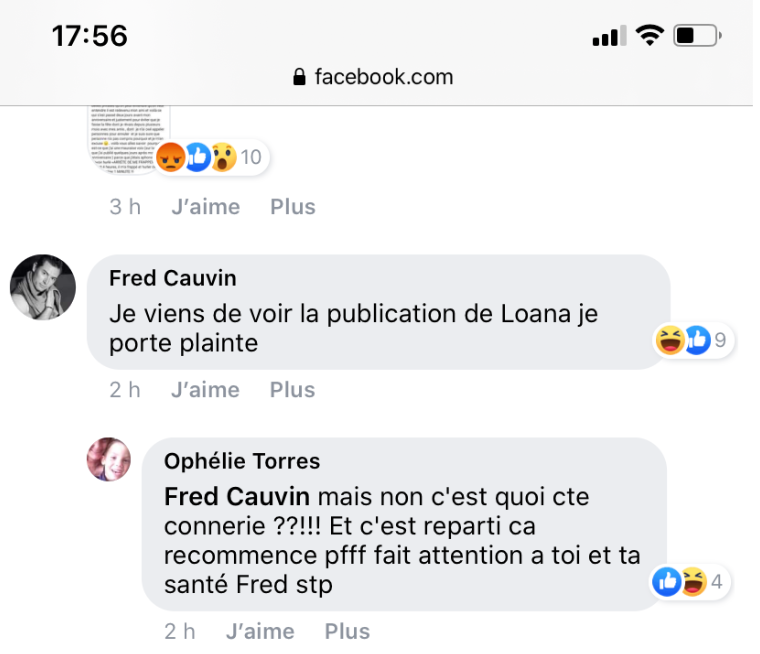Open Plus options under the 3 h comment
The width and height of the screenshot is (760, 654).
[293, 207]
